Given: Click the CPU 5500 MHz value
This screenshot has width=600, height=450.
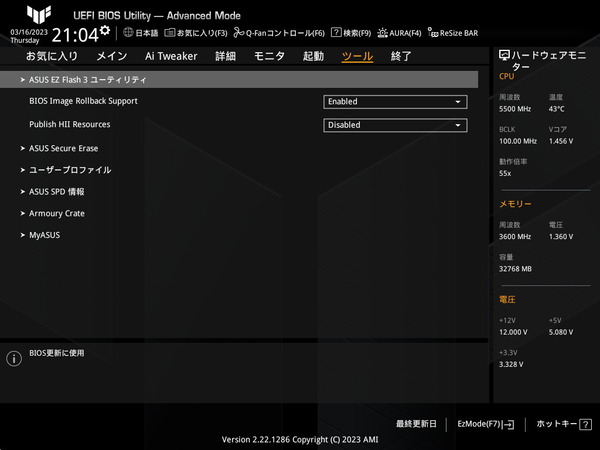Looking at the screenshot, I should pos(515,109).
